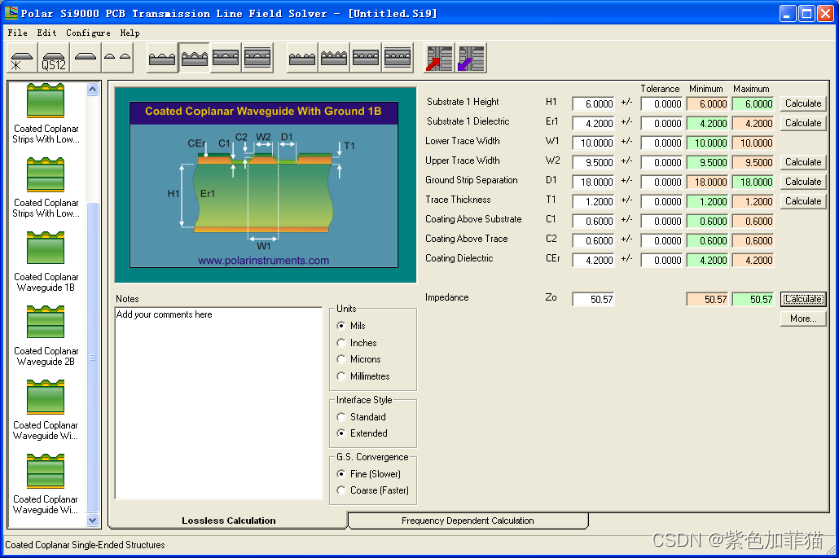Select the pressed coated coplanar toolbar icon

194,58
